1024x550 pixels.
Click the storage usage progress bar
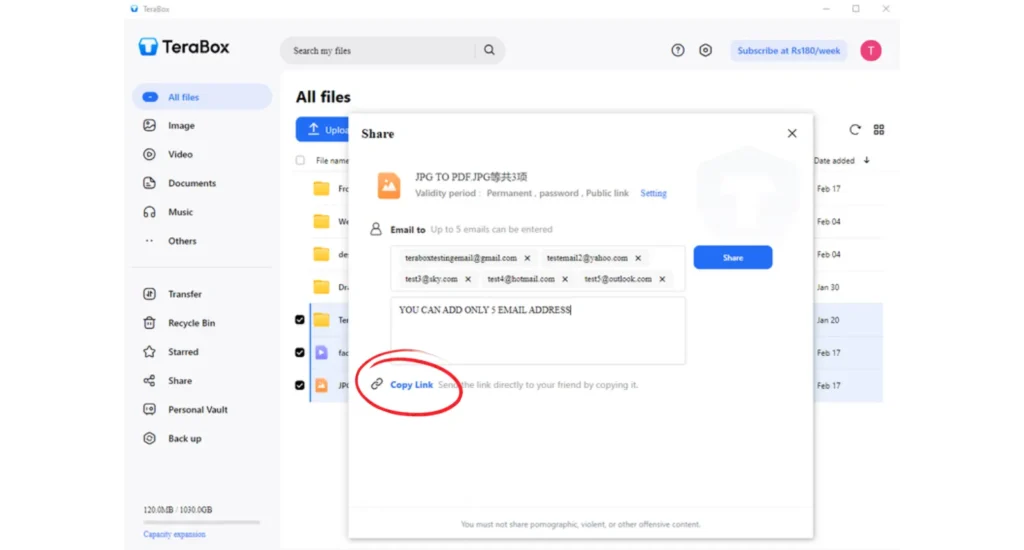click(202, 522)
